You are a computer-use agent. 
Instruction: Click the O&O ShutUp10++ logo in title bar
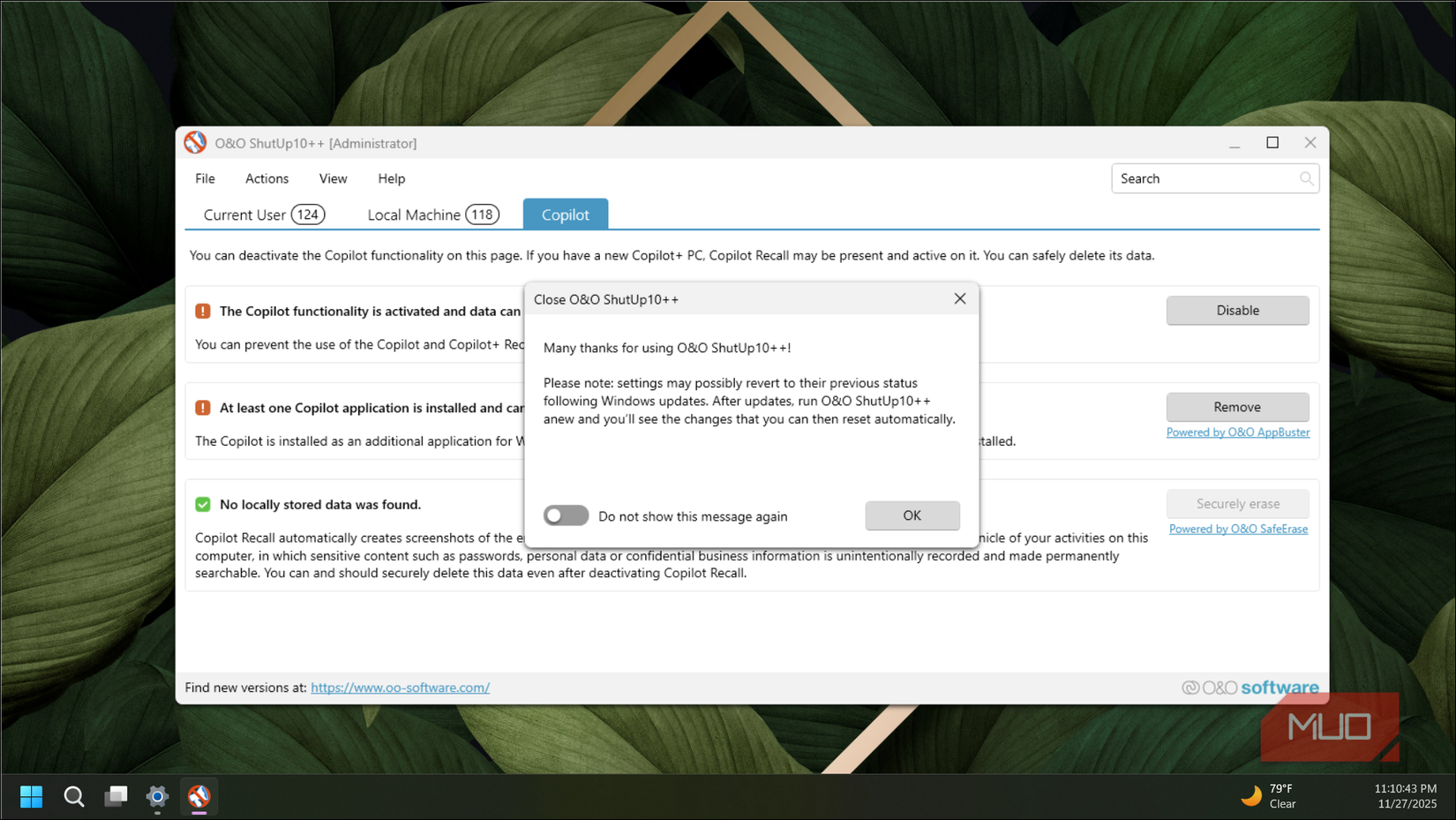click(x=195, y=142)
